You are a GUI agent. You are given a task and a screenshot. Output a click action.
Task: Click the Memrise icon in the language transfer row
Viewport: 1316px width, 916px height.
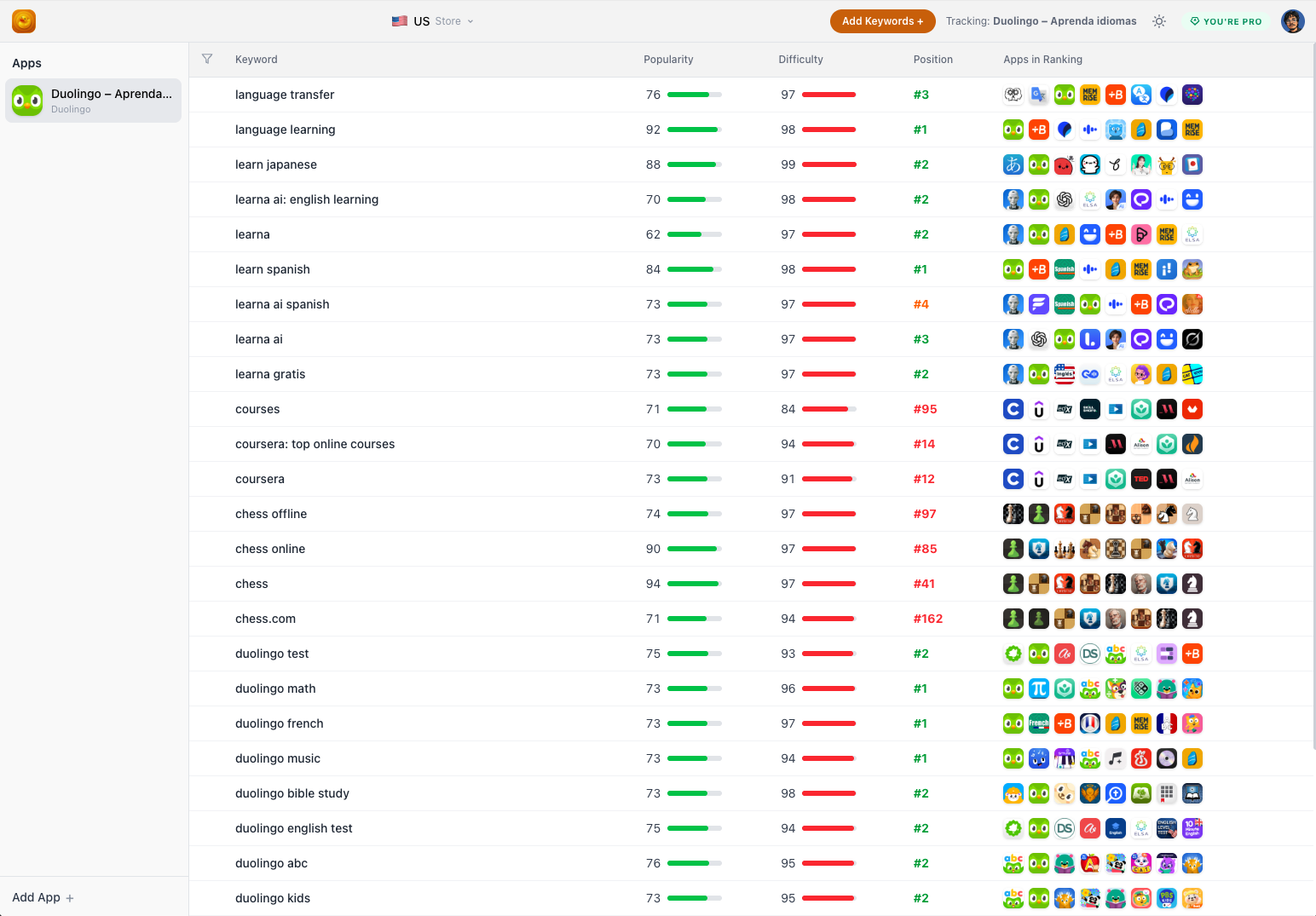[x=1090, y=95]
